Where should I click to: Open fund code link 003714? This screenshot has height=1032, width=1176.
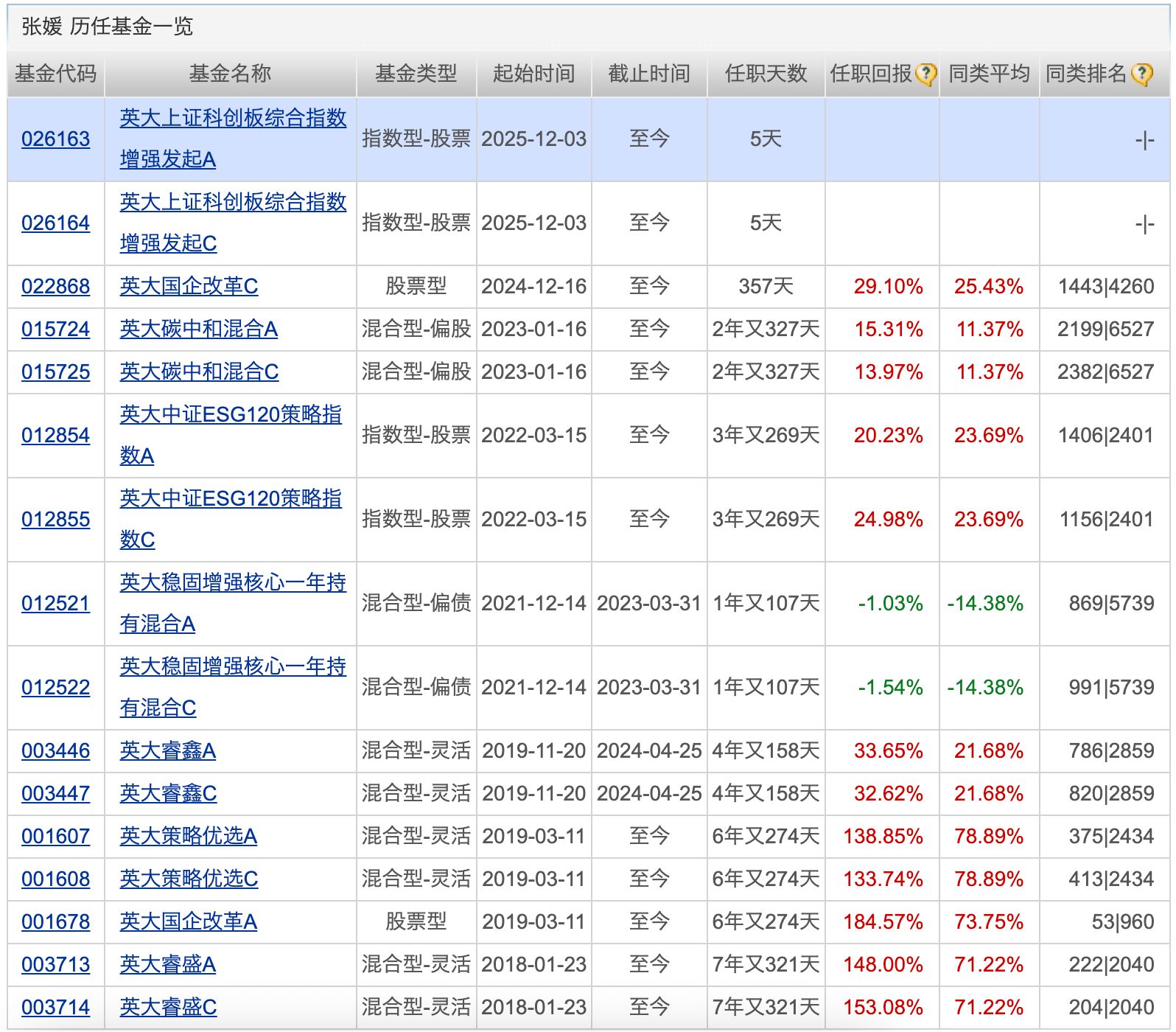coord(56,1007)
